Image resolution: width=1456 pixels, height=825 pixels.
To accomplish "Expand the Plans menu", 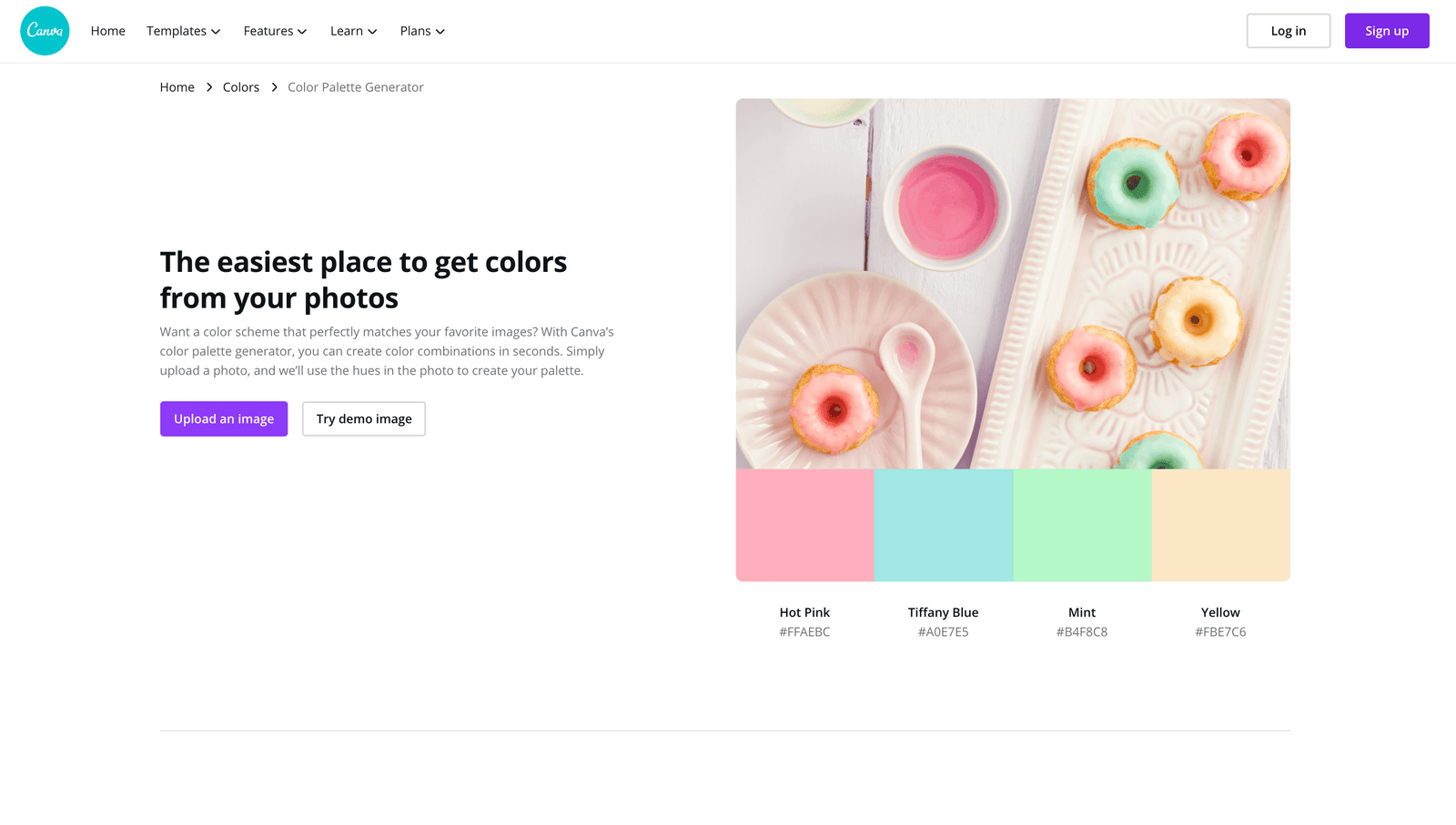I will click(x=422, y=31).
